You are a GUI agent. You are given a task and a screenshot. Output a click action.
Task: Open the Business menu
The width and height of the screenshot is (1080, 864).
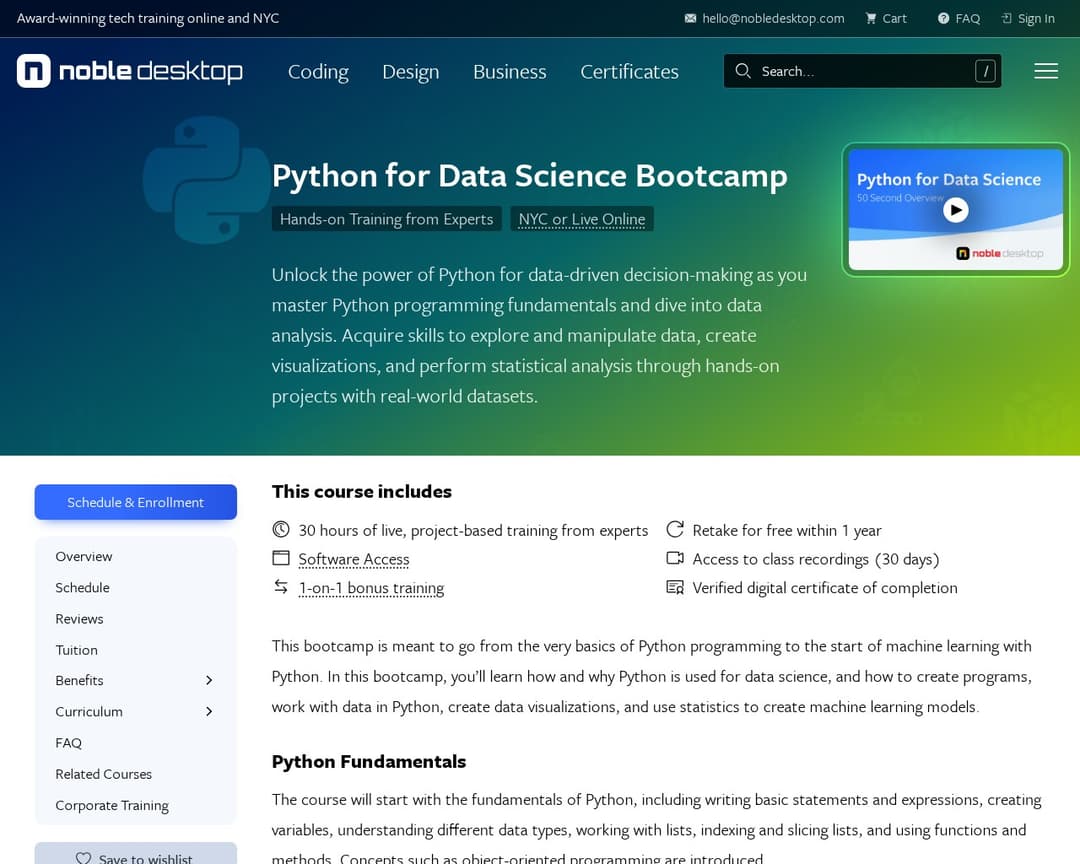pyautogui.click(x=510, y=72)
